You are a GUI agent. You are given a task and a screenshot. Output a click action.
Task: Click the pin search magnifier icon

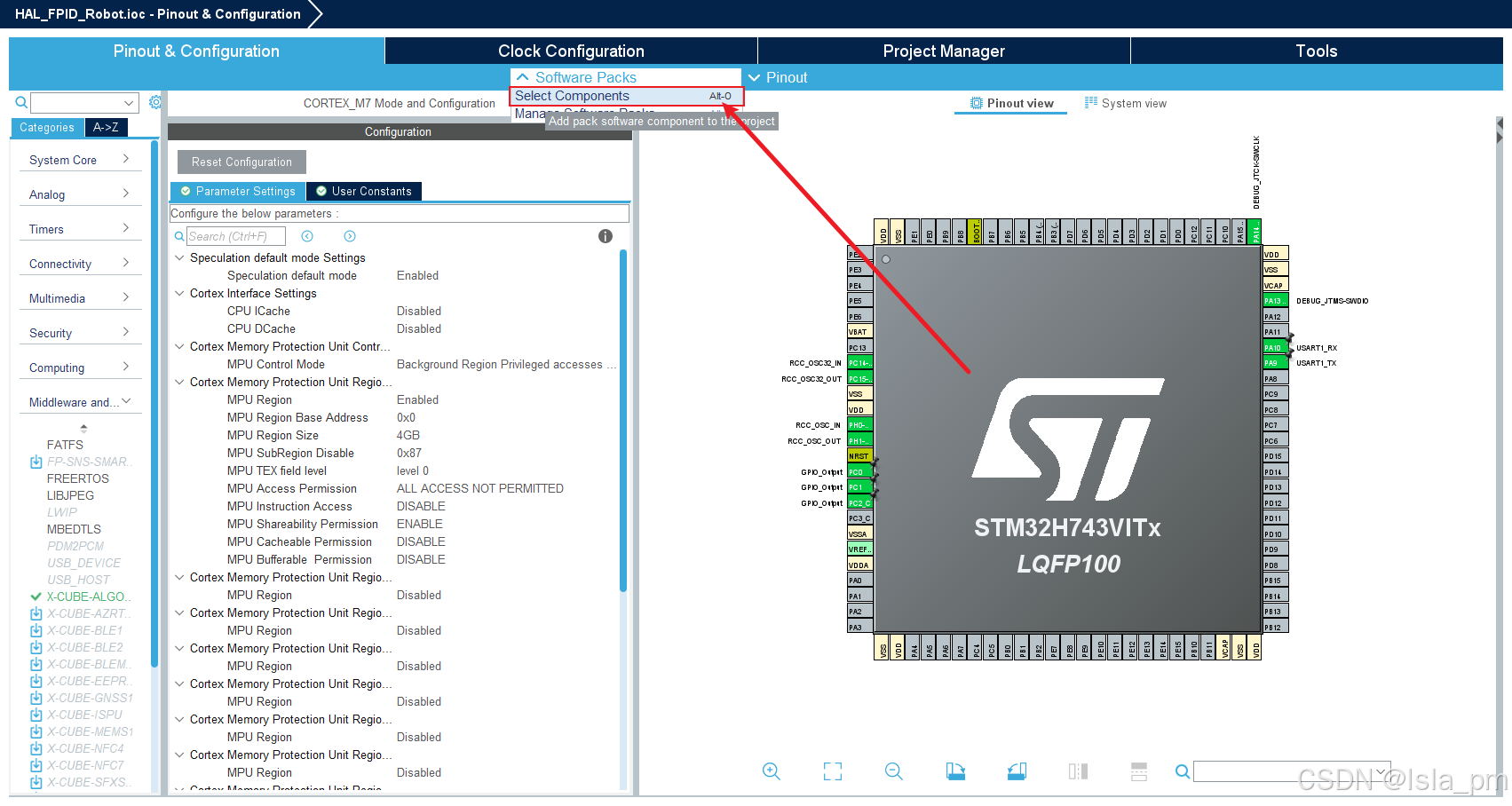tap(1183, 771)
